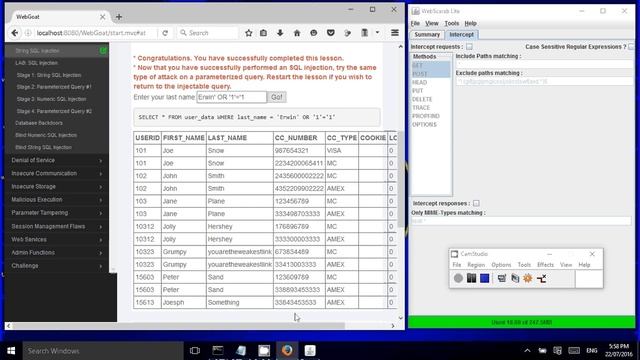Click the CamStudio Pause button
640x360 pixels.
click(x=471, y=278)
